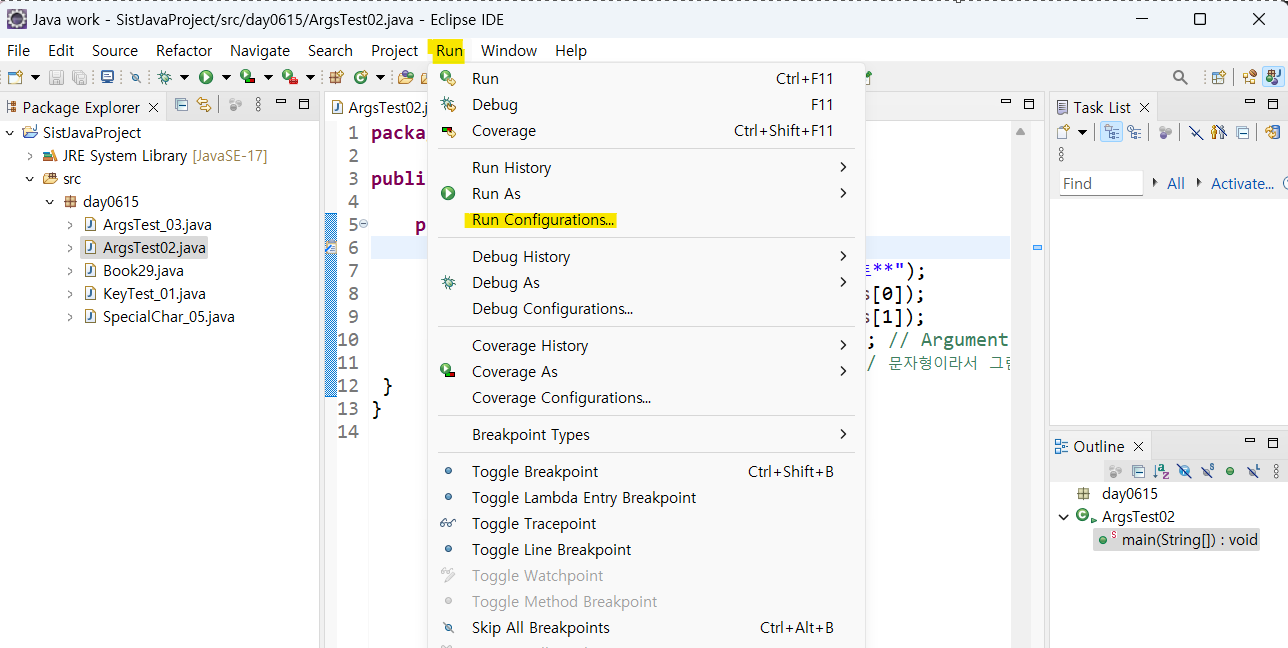
Task: Click the New file wizard toolbar icon
Action: click(15, 77)
